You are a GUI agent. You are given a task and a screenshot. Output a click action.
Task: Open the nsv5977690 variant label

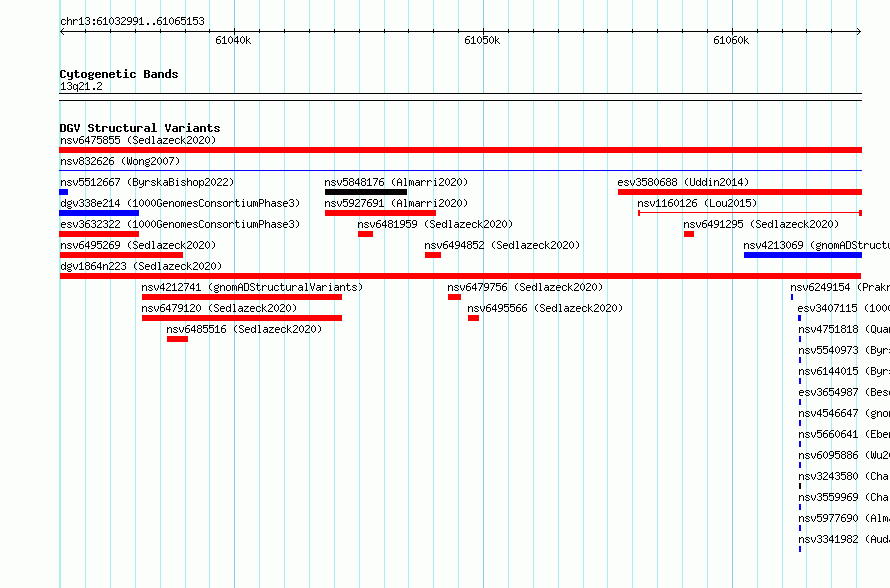844,518
